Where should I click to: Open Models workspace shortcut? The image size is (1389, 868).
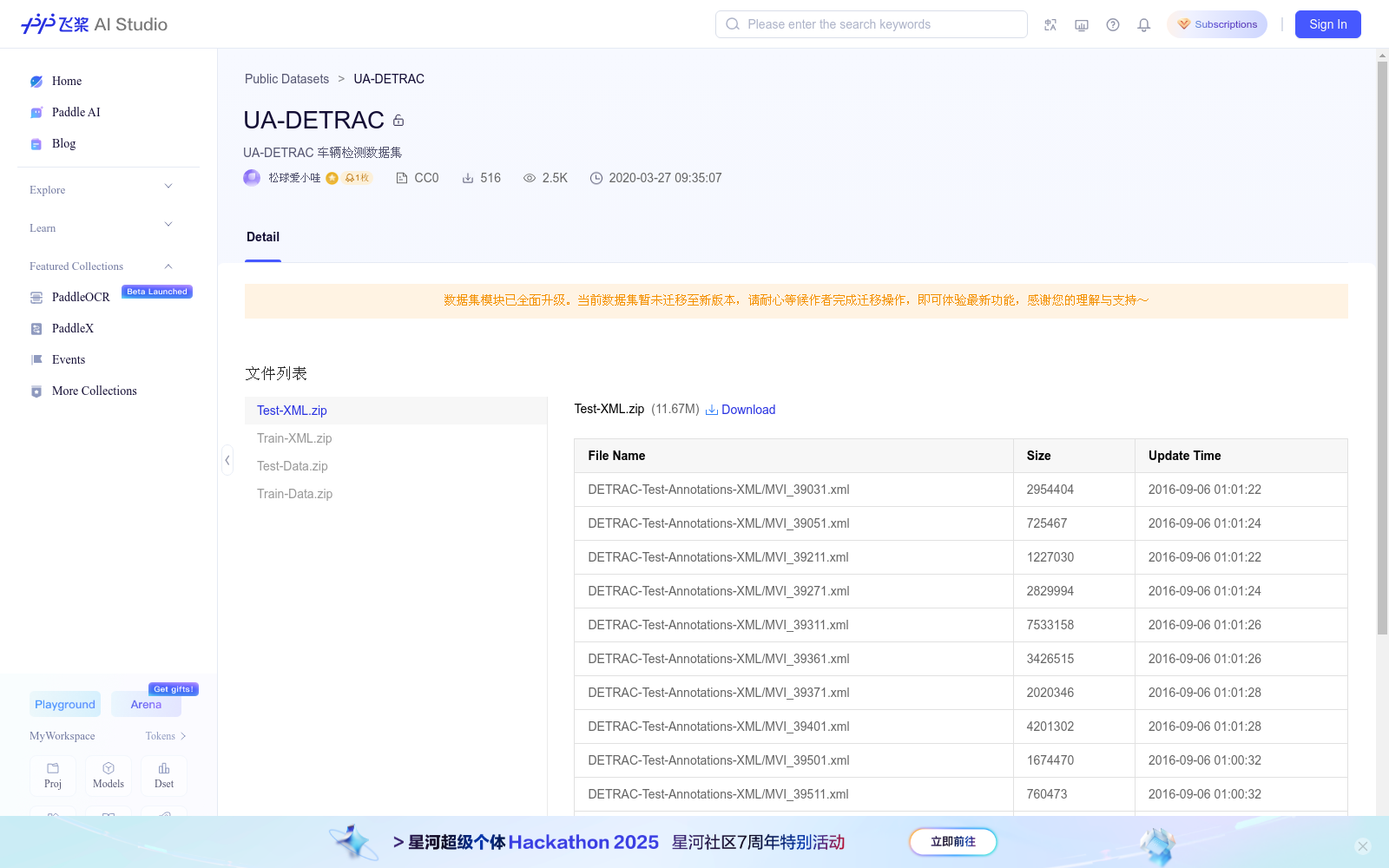(x=109, y=776)
